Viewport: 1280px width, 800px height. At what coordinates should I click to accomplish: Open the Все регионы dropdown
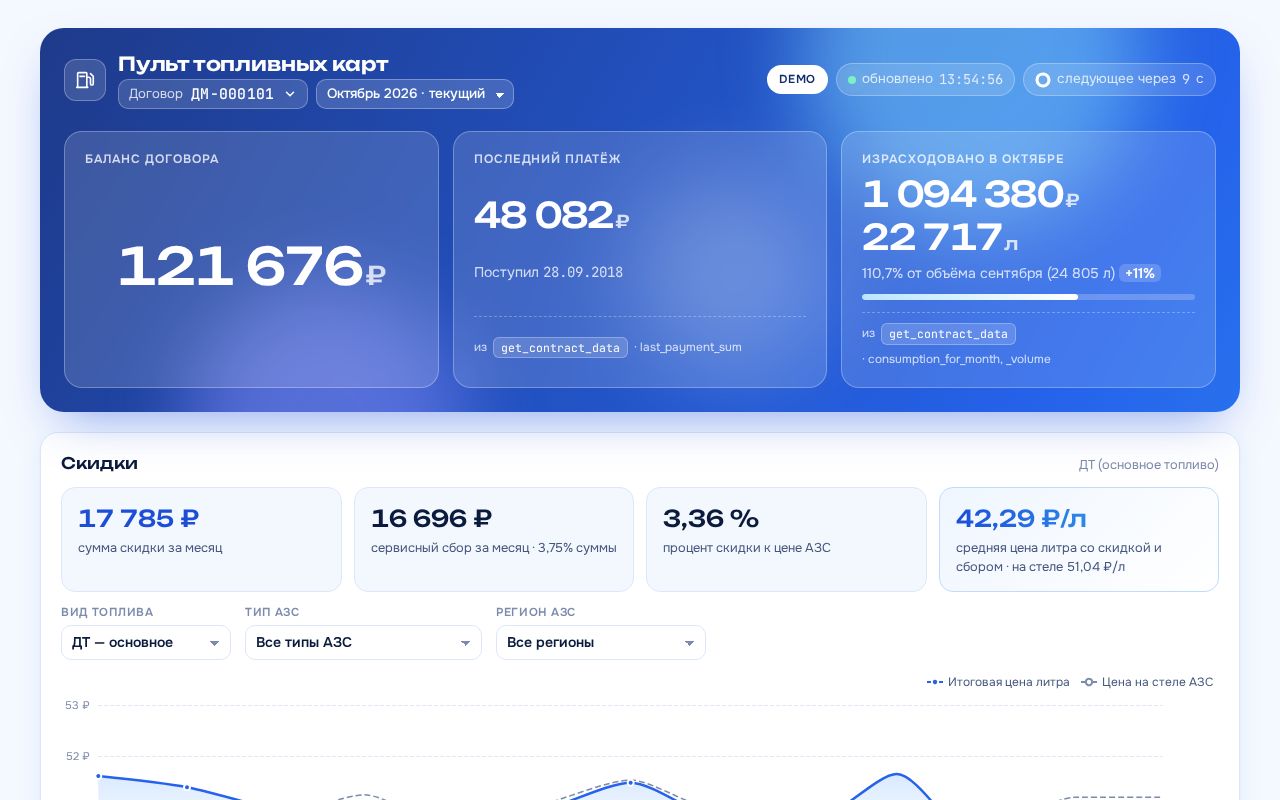tap(601, 642)
